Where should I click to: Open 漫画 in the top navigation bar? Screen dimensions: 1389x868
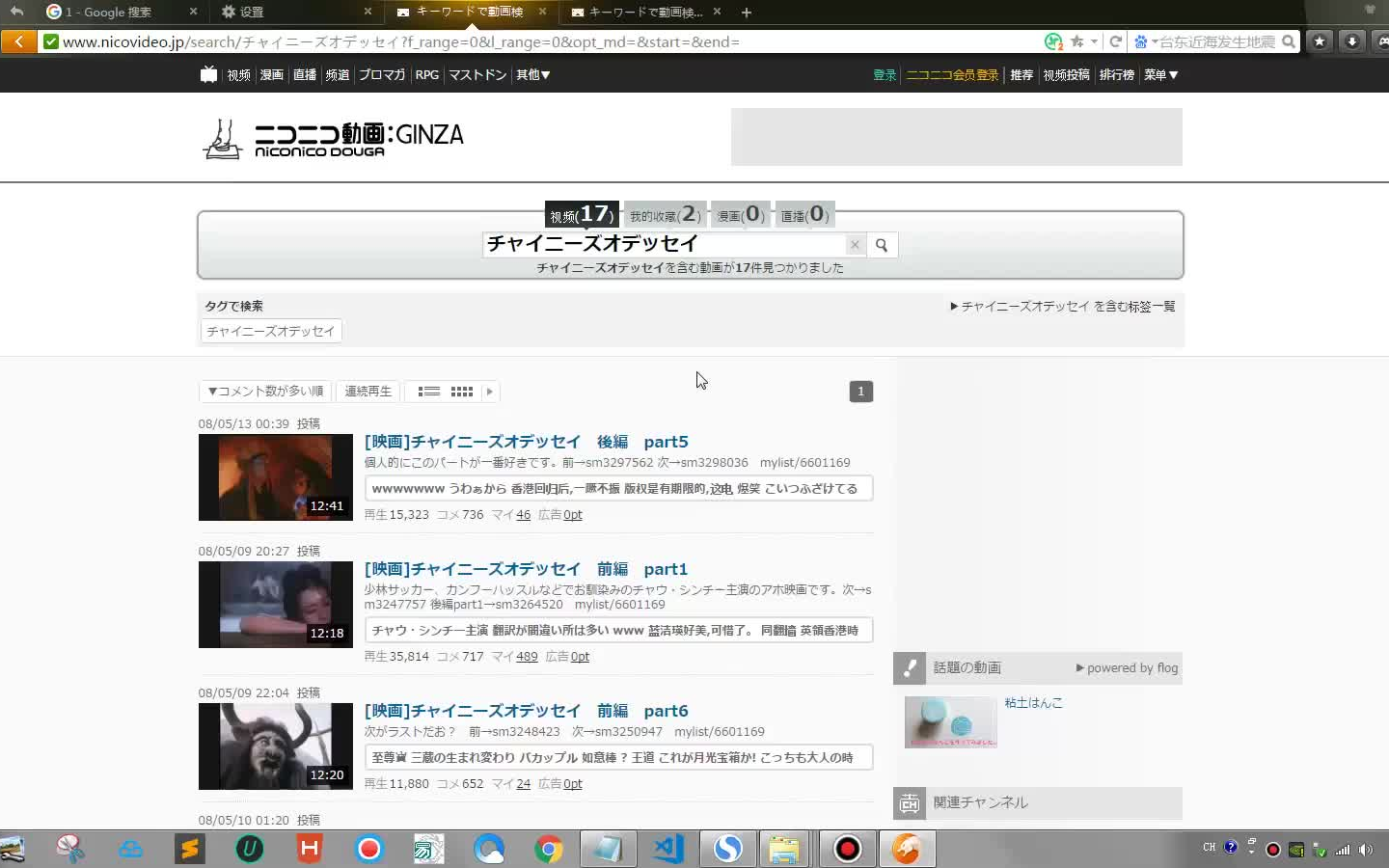click(272, 74)
